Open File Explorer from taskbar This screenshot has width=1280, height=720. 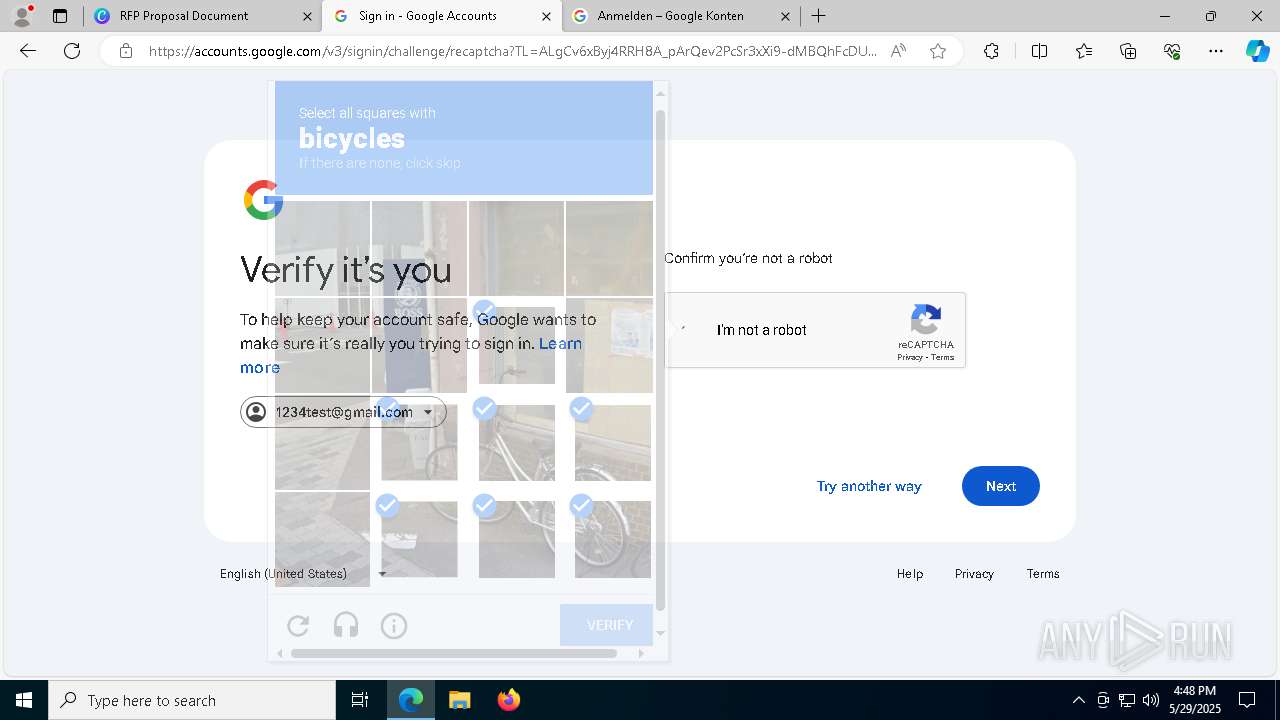(x=459, y=700)
